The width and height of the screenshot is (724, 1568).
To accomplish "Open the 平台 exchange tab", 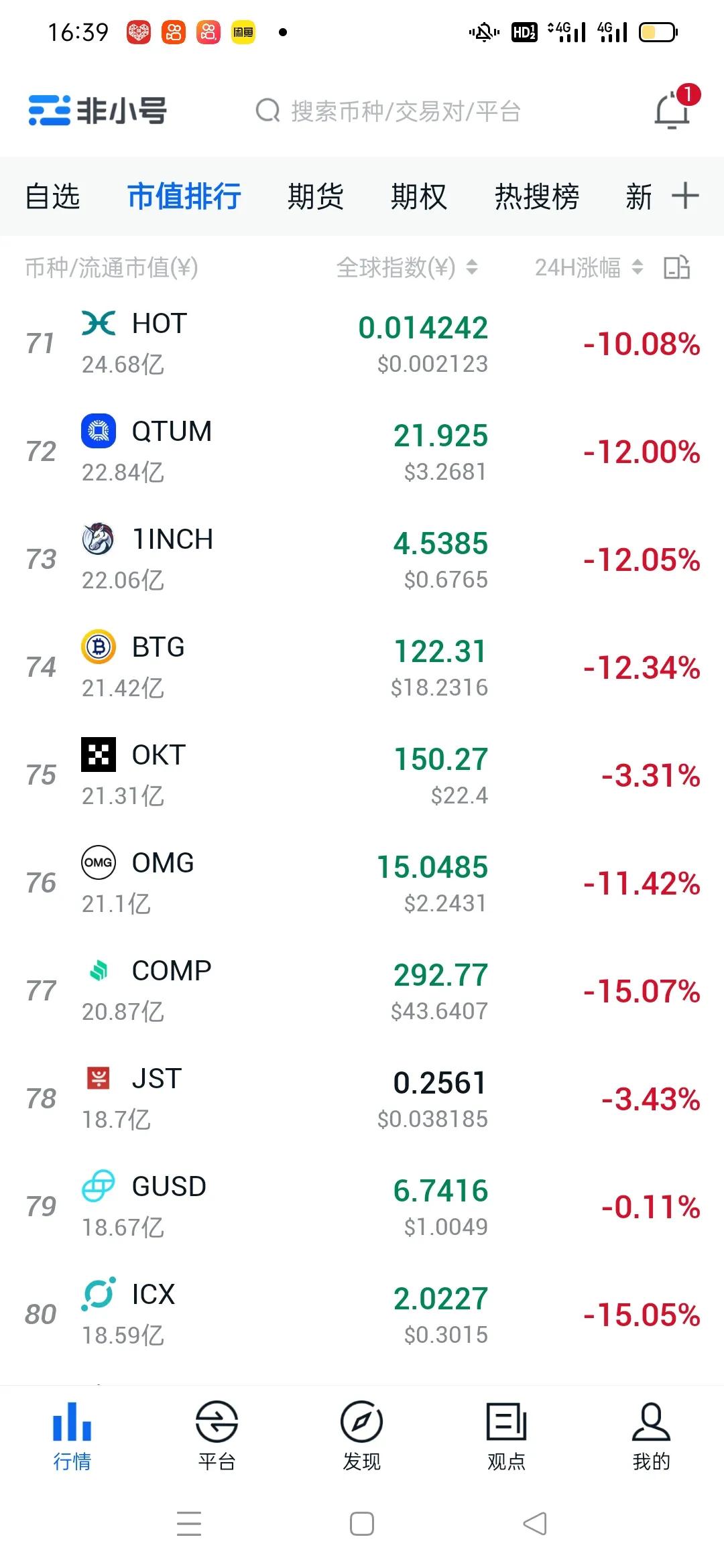I will (x=217, y=1435).
